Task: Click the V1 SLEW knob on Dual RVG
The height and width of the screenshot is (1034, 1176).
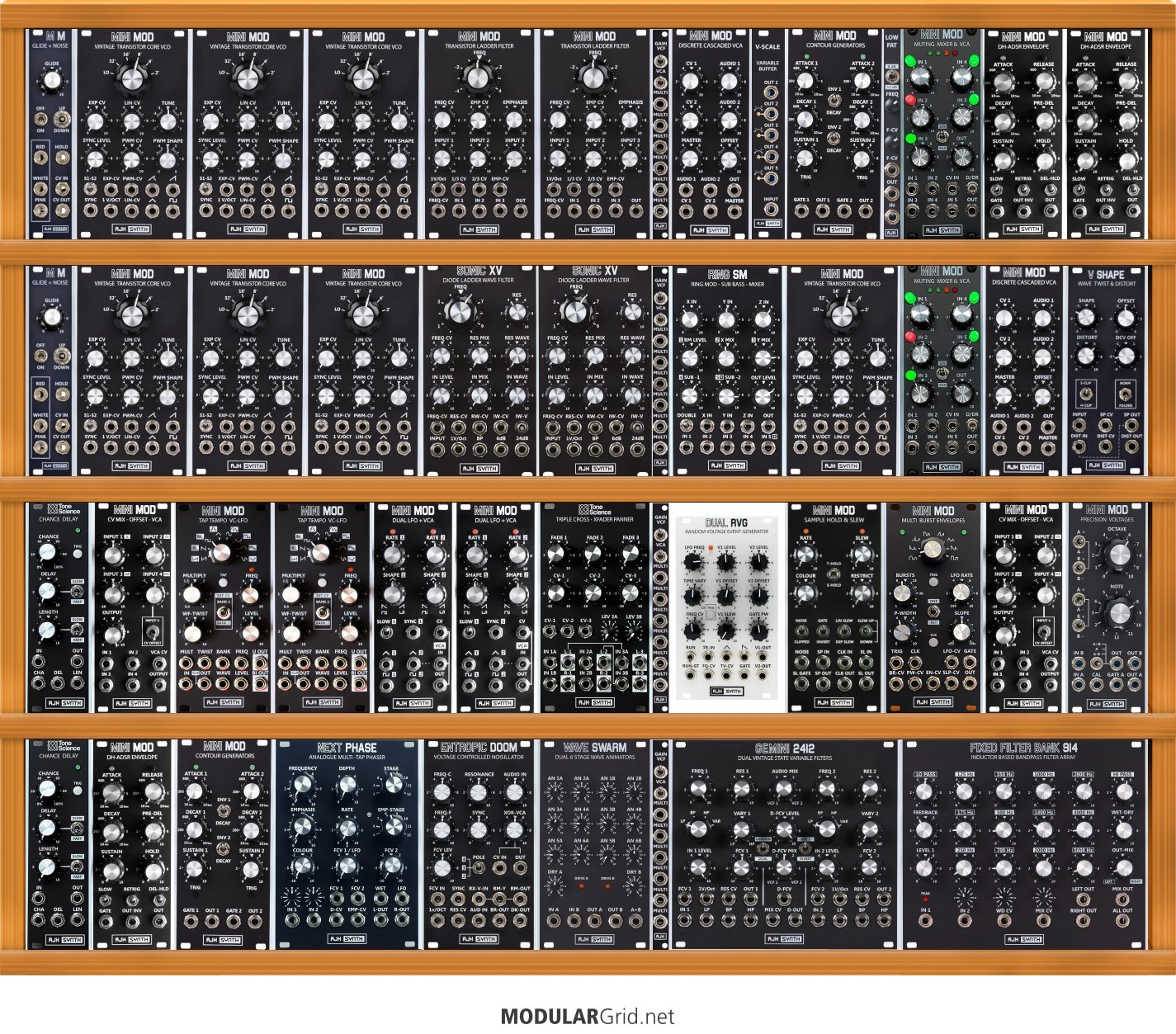Action: pos(726,631)
